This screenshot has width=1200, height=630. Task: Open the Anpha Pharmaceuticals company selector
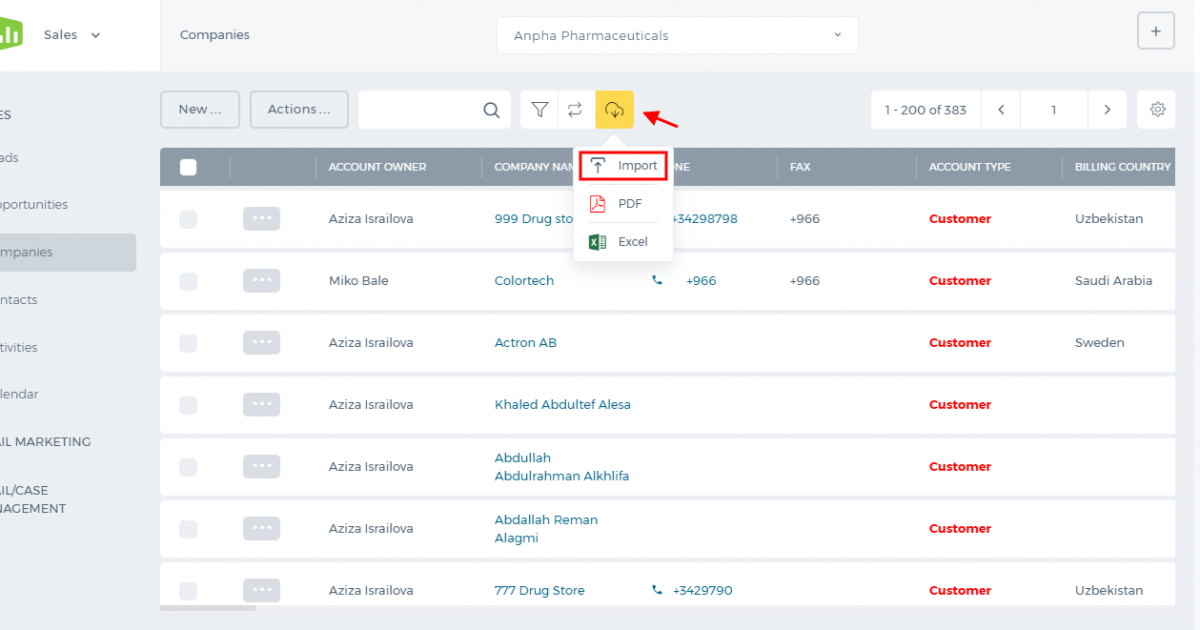(677, 35)
